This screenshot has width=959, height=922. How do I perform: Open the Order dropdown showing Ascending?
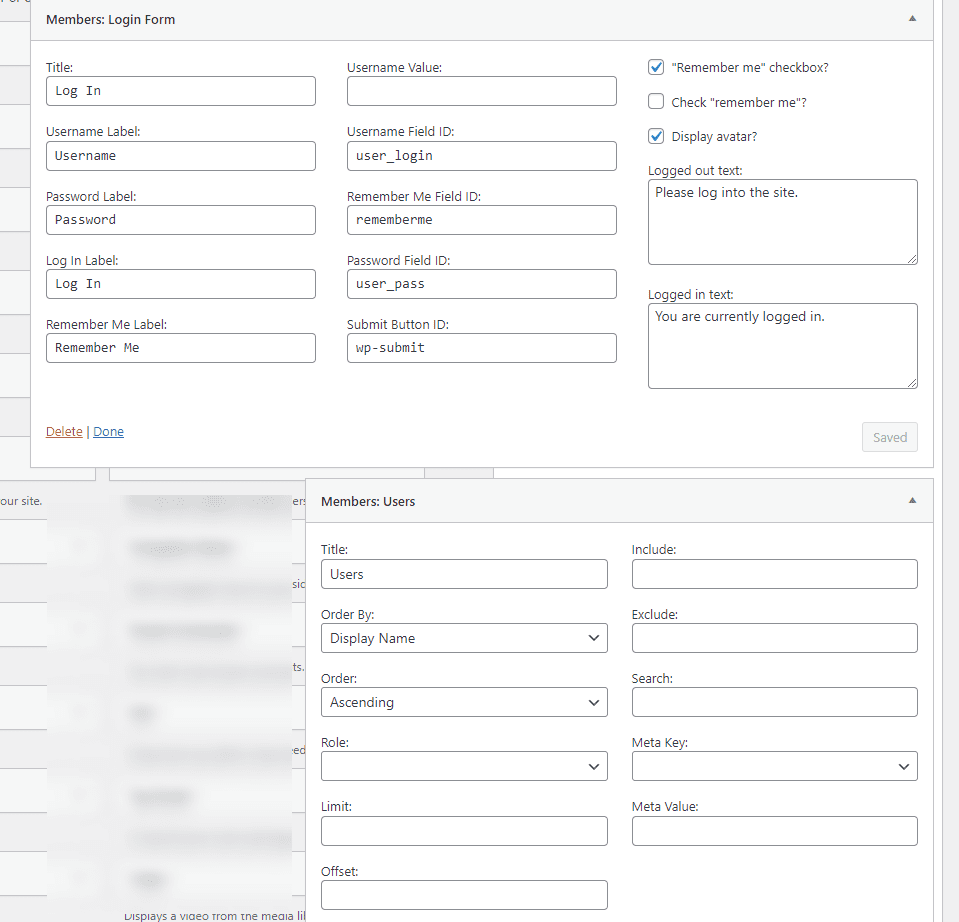click(x=464, y=702)
